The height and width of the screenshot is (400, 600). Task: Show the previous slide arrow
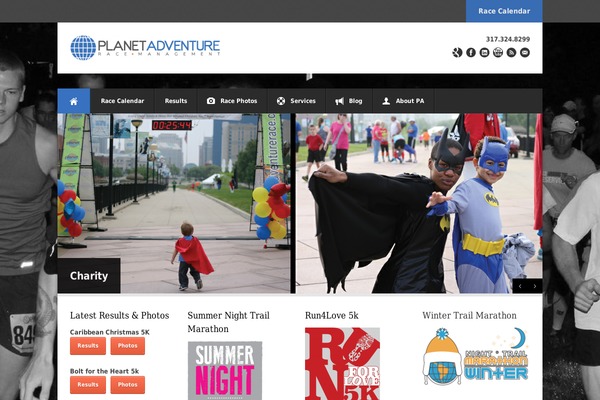[520, 286]
